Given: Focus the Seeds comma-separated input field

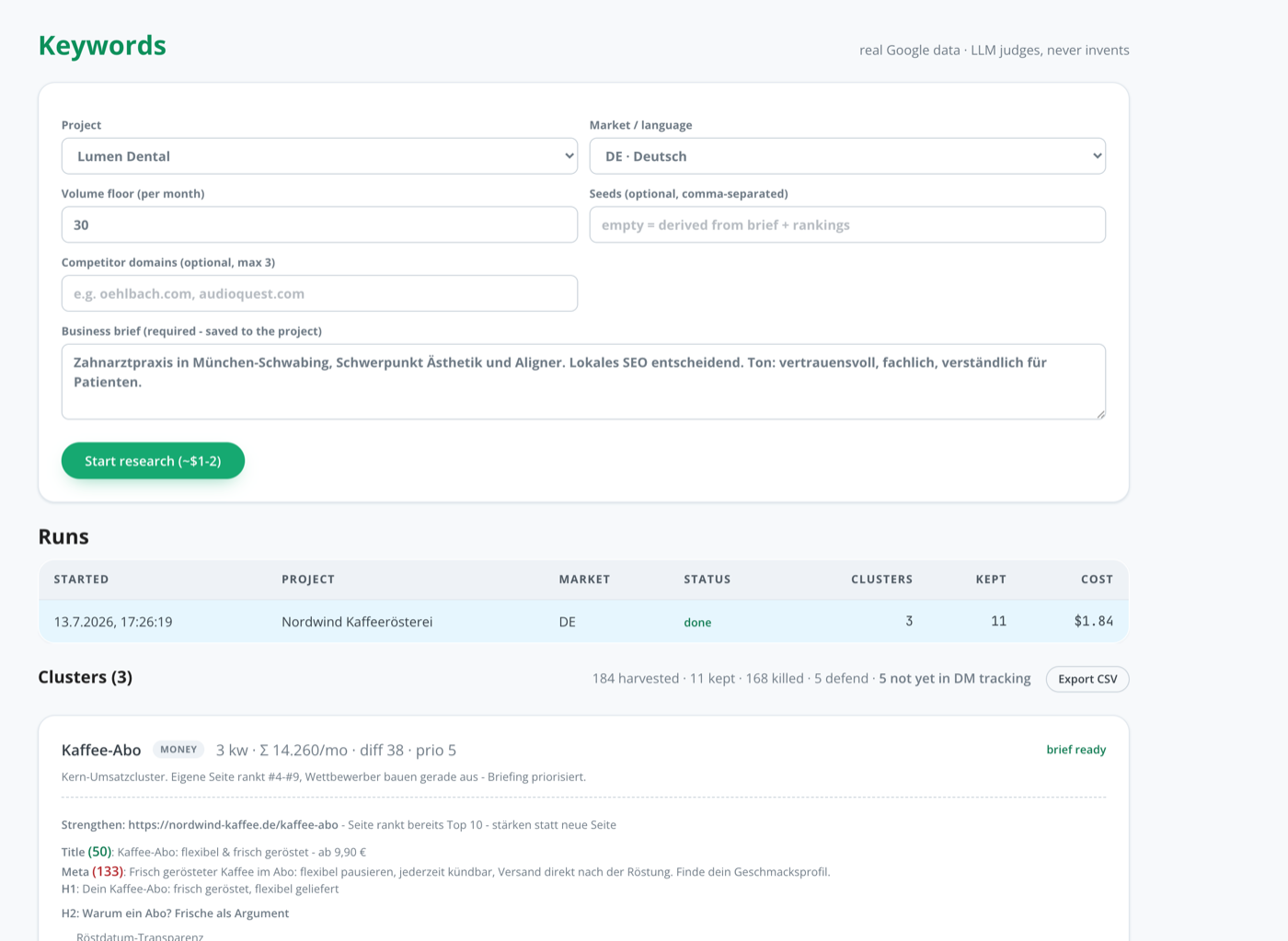Looking at the screenshot, I should [847, 224].
